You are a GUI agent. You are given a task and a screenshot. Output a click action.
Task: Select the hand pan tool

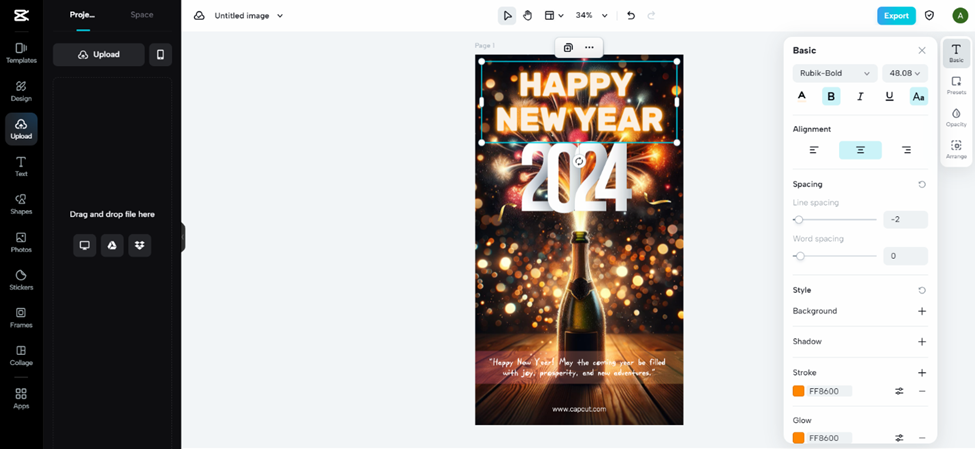(527, 16)
